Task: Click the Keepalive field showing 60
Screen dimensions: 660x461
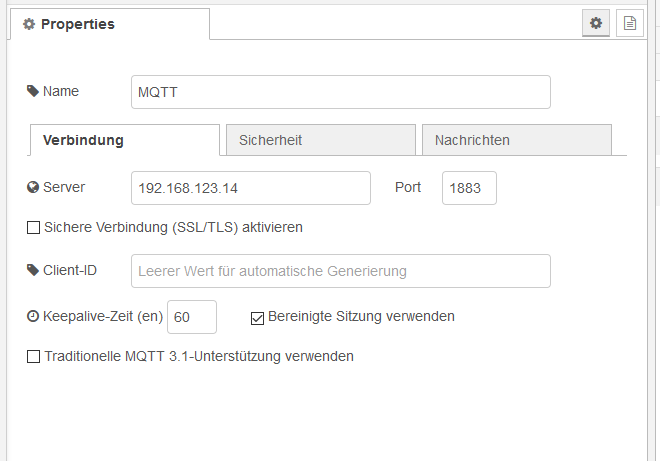Action: tap(192, 317)
